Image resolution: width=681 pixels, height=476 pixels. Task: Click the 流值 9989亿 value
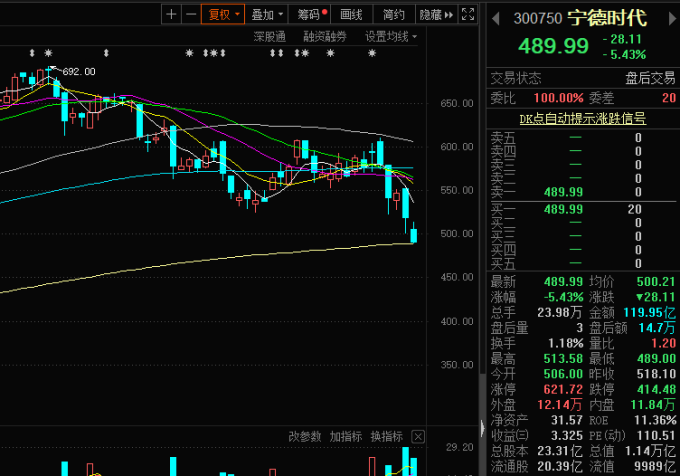pyautogui.click(x=655, y=466)
